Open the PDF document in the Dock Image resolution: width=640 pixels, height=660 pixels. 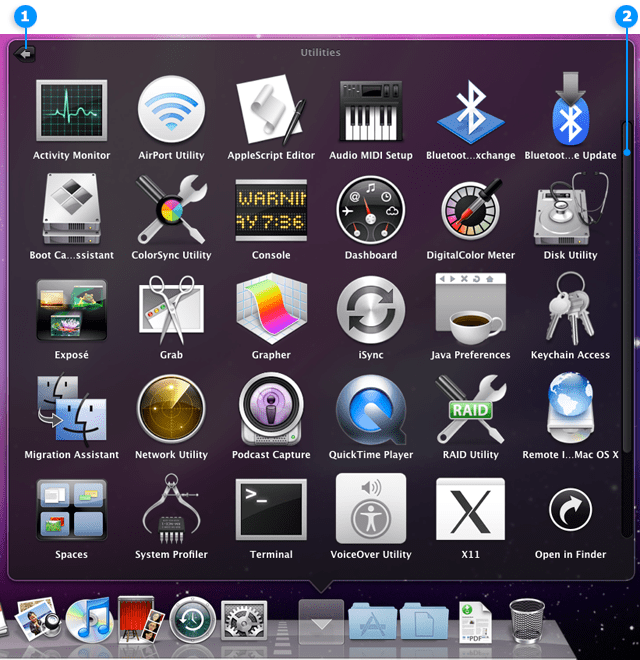475,622
